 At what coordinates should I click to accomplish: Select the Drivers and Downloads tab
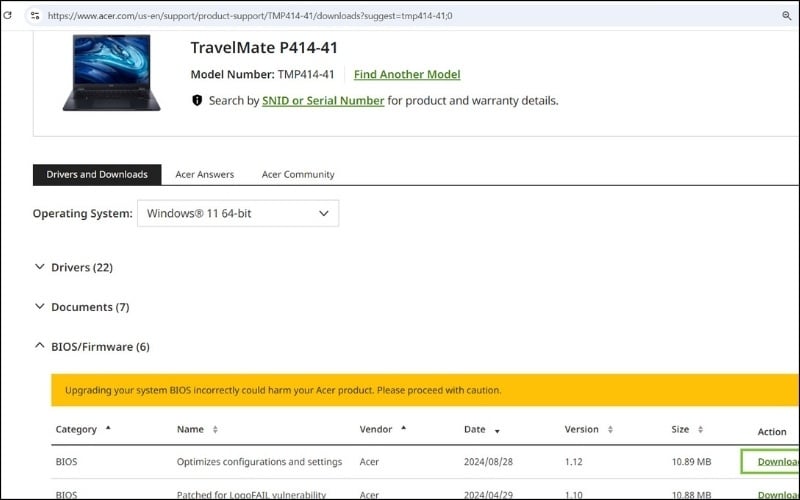(97, 174)
